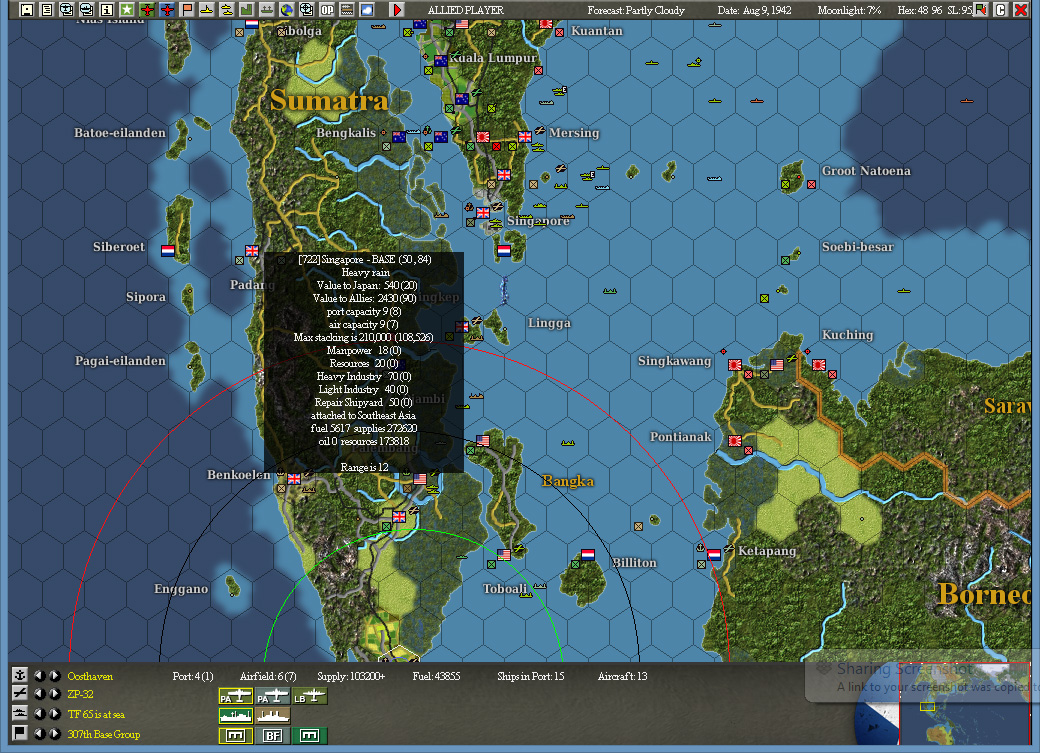Toggle the yellow aircraft display icon

[x=205, y=10]
